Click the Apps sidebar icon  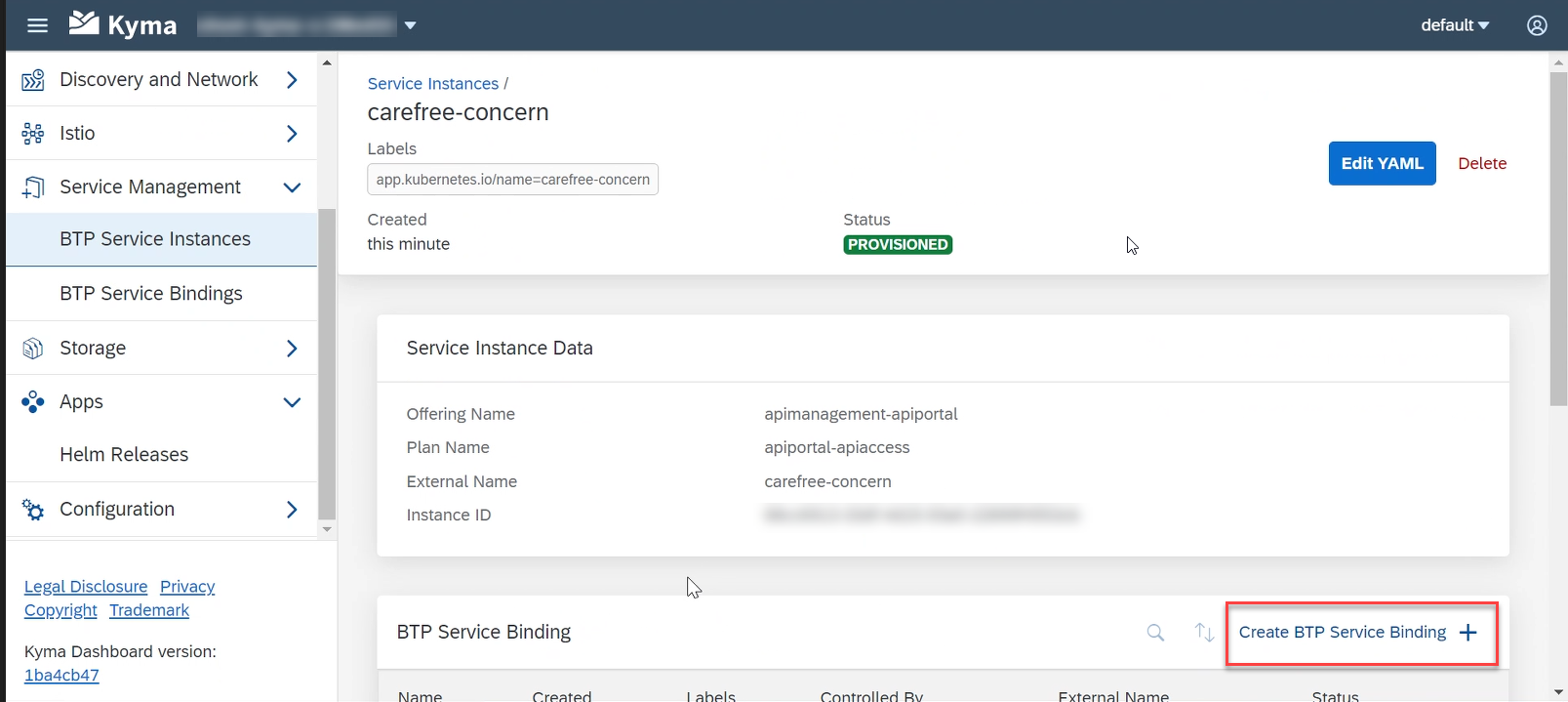33,402
